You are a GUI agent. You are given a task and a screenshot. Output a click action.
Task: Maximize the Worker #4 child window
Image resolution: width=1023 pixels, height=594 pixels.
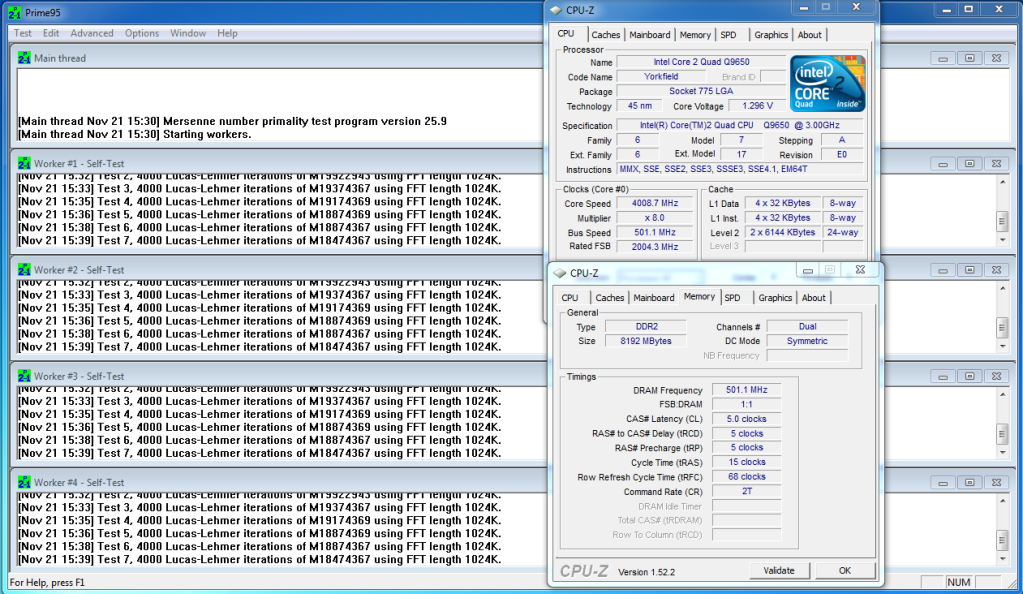tap(970, 482)
